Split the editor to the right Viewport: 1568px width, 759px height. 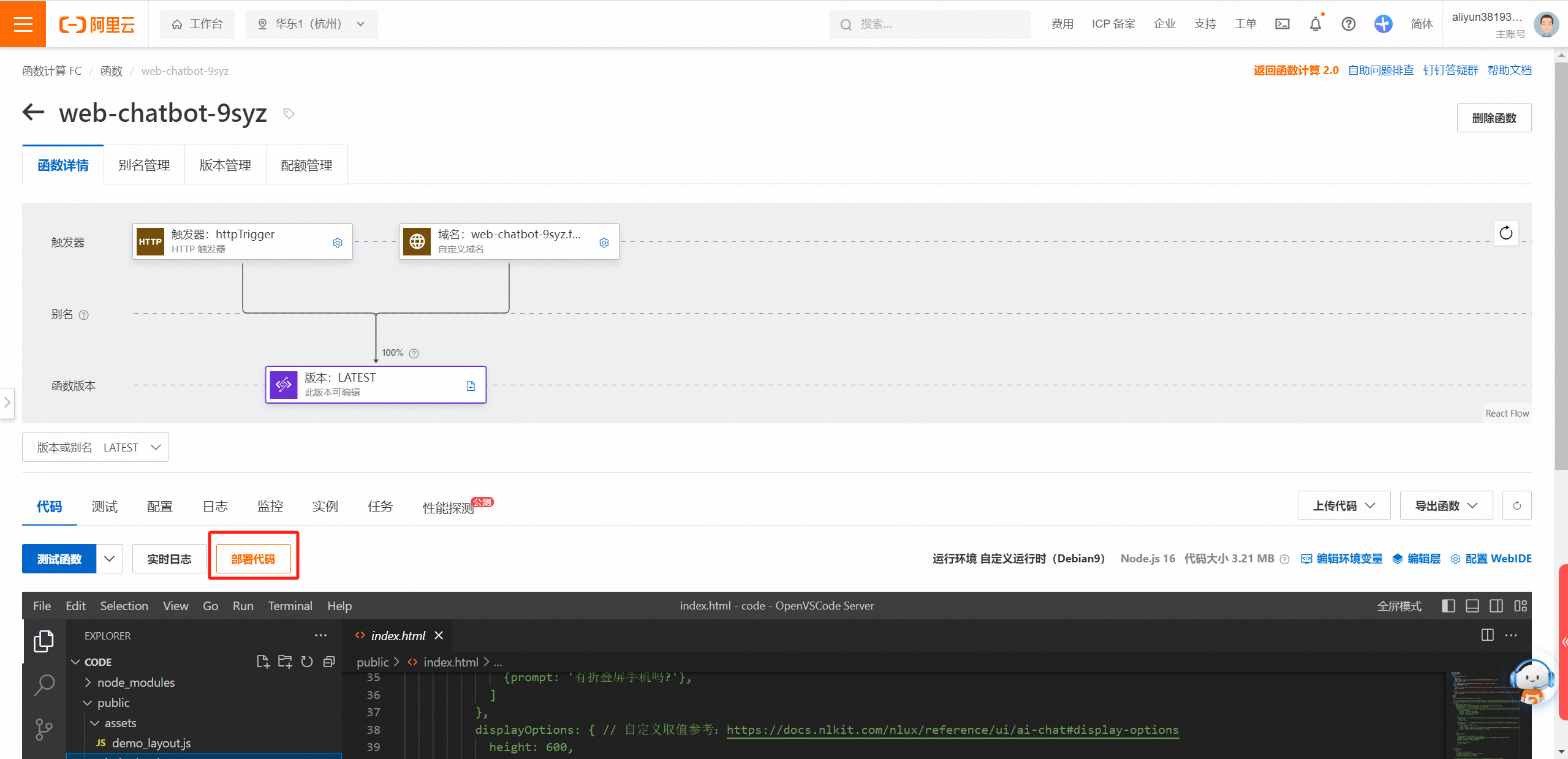click(1487, 635)
